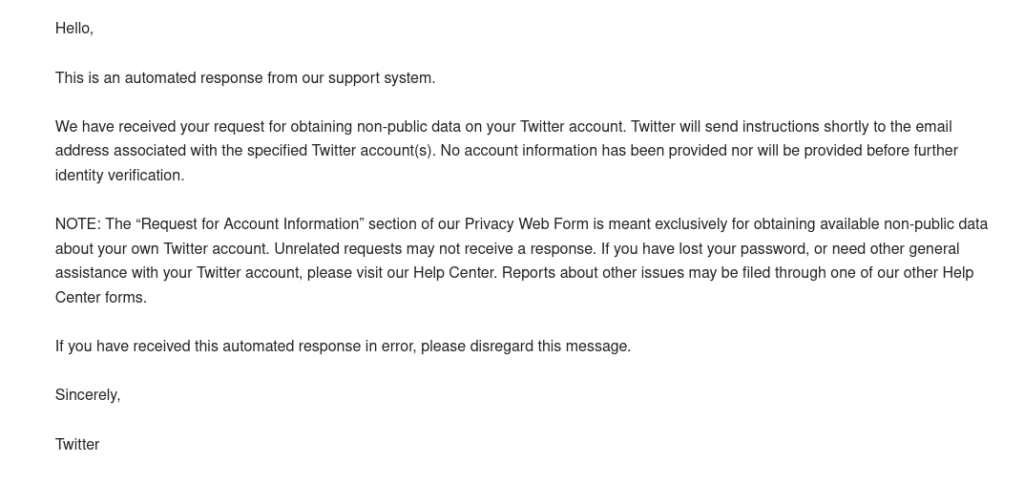Click the word "Sincerely,"
This screenshot has width=1024, height=484.
tap(88, 395)
